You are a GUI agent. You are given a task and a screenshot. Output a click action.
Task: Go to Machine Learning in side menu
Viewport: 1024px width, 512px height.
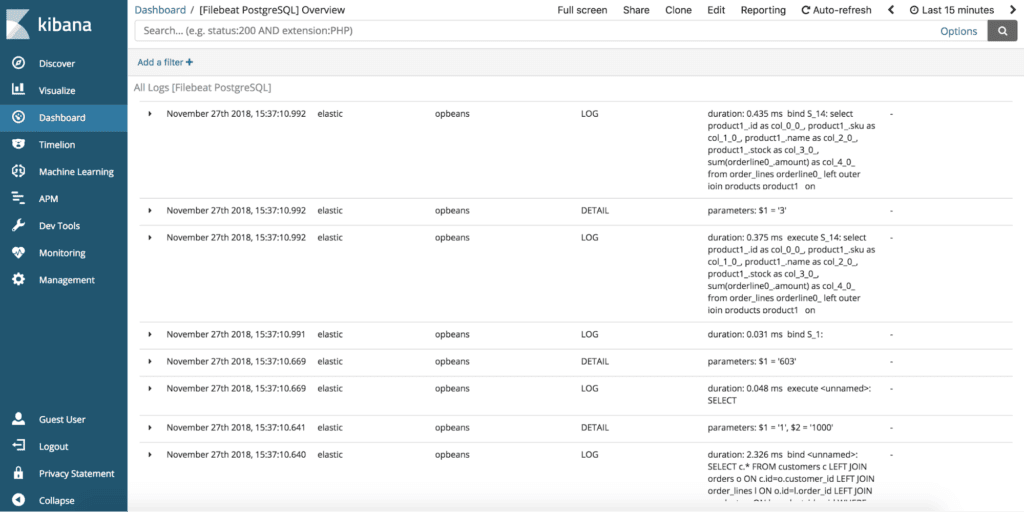(76, 172)
